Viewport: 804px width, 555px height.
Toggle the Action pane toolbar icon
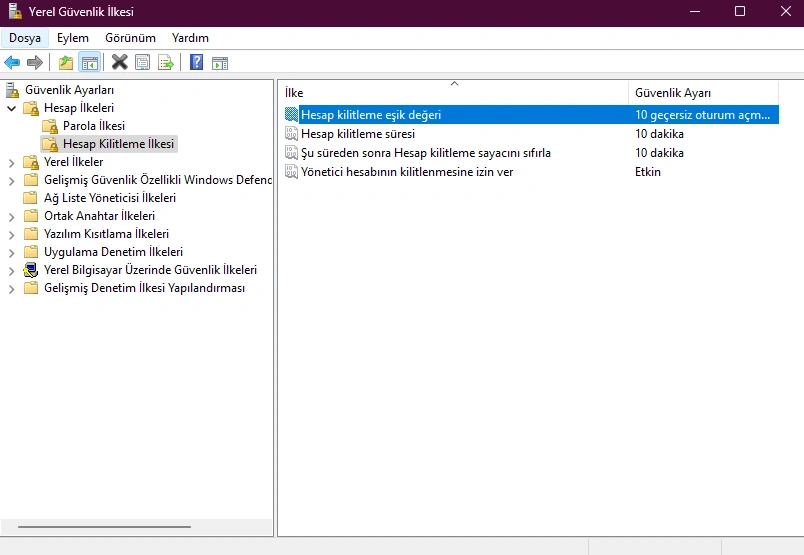220,63
